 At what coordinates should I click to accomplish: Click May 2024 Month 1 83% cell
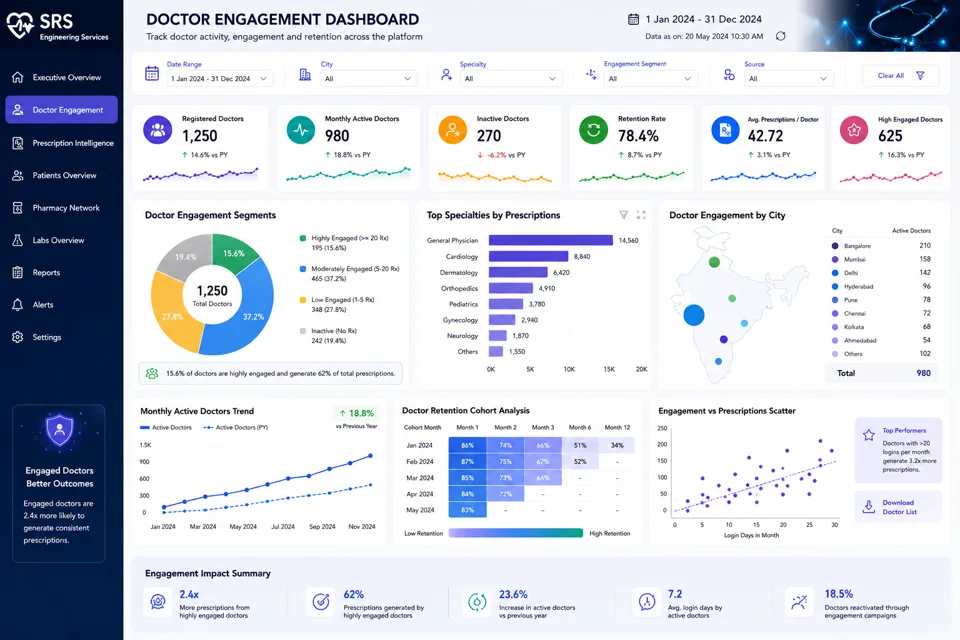[468, 510]
